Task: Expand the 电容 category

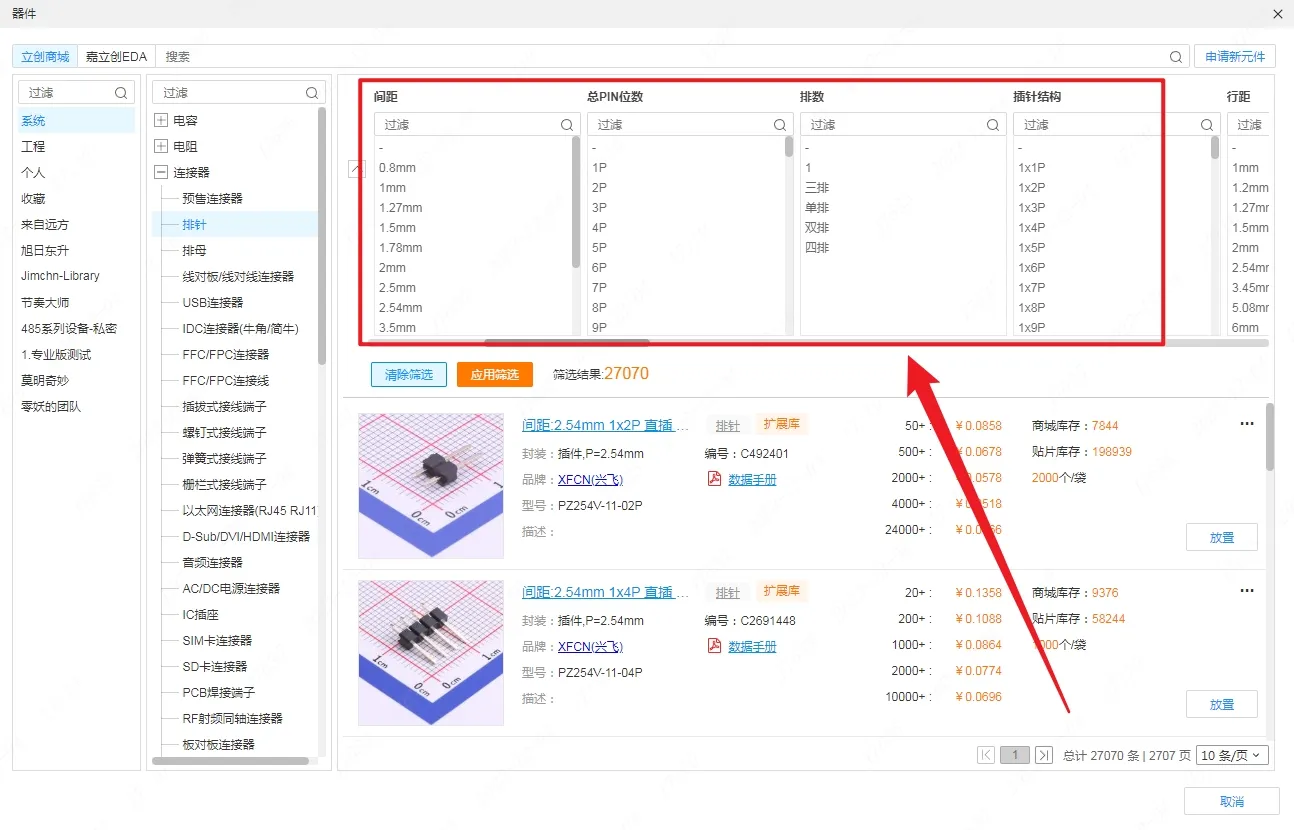Action: 161,120
